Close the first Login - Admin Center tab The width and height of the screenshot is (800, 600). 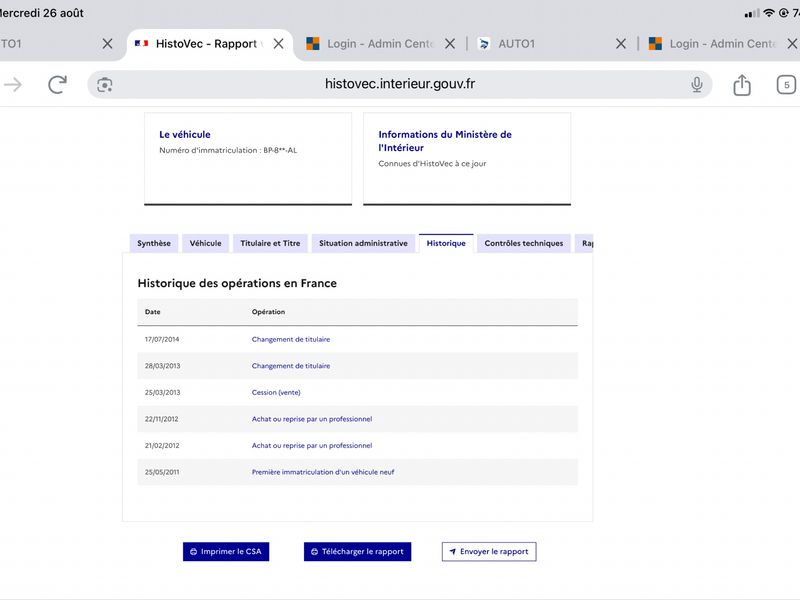tap(449, 44)
